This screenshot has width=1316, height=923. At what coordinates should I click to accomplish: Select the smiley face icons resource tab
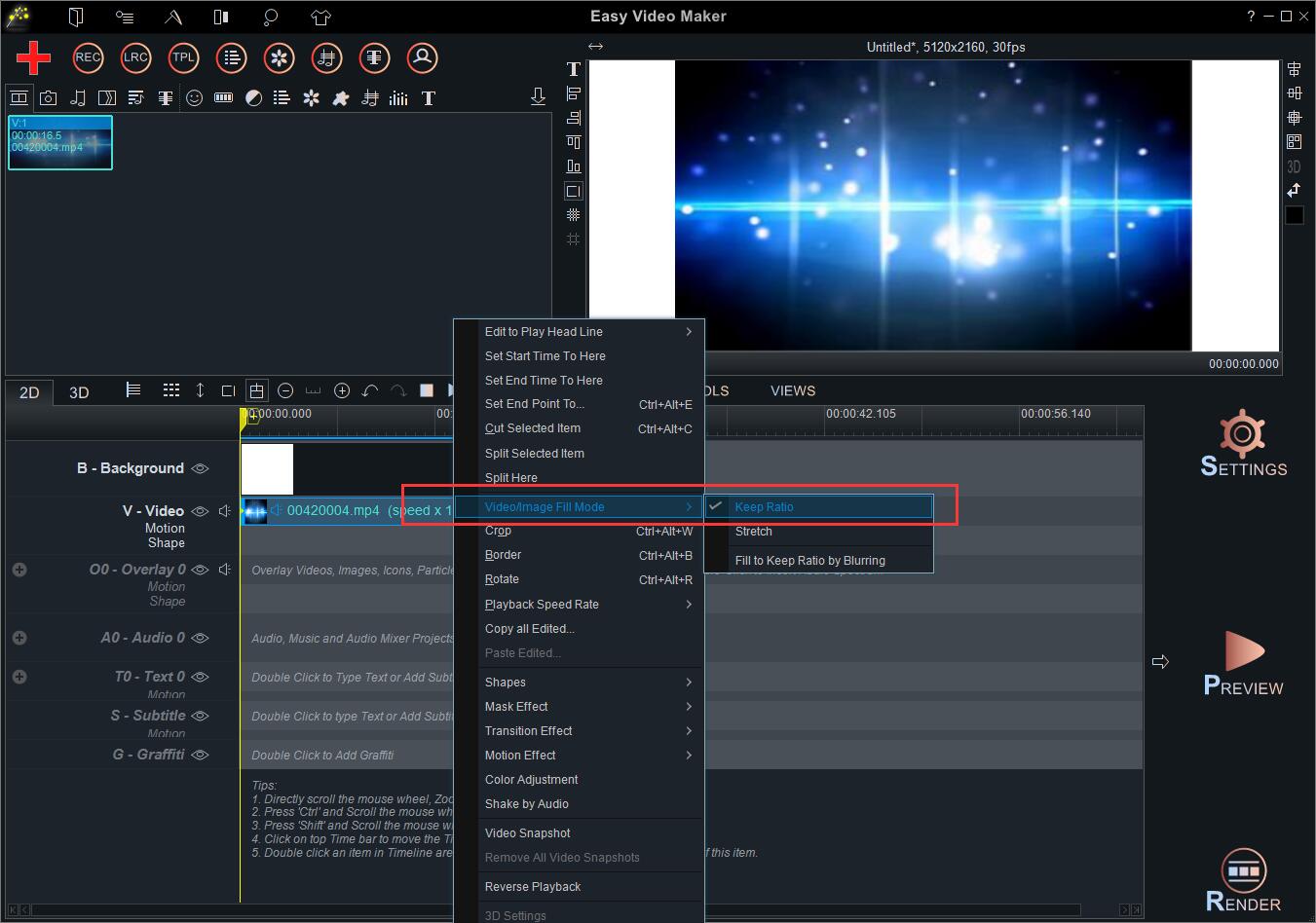pyautogui.click(x=194, y=97)
